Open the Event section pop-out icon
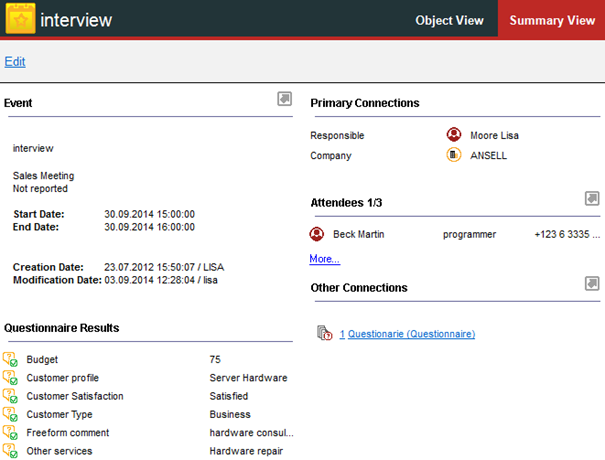 (284, 99)
